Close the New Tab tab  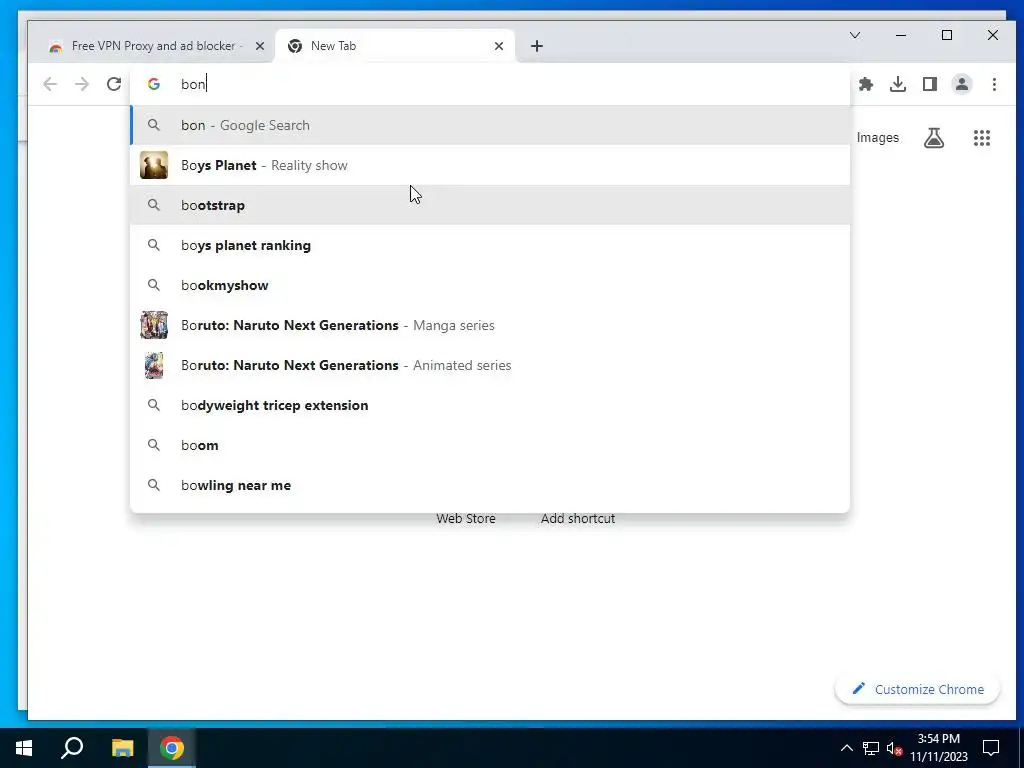click(x=499, y=46)
